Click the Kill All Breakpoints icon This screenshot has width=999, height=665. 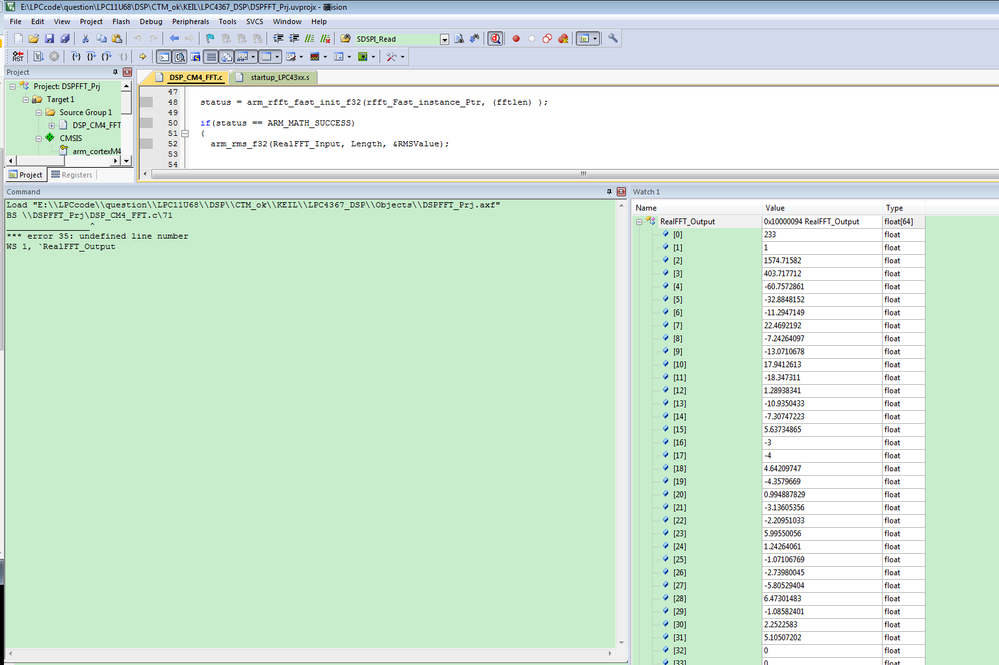coord(563,39)
